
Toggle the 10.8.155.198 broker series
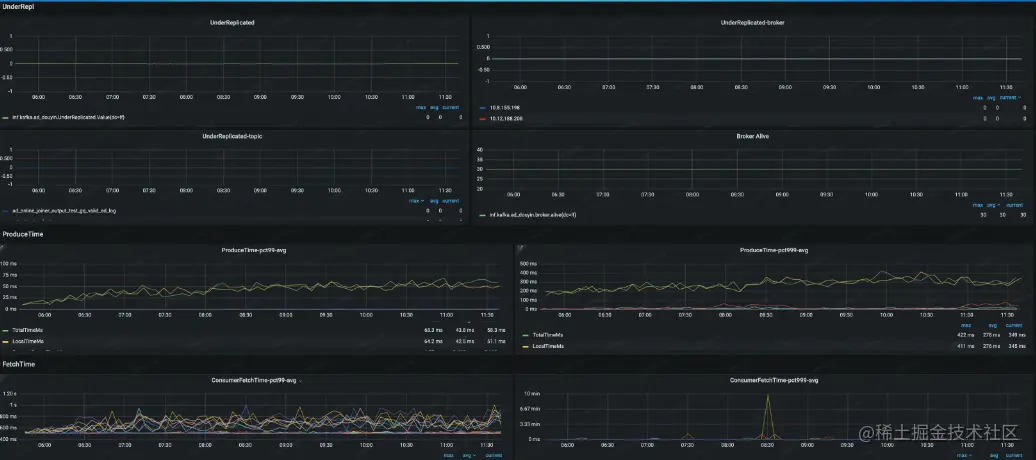coord(504,106)
